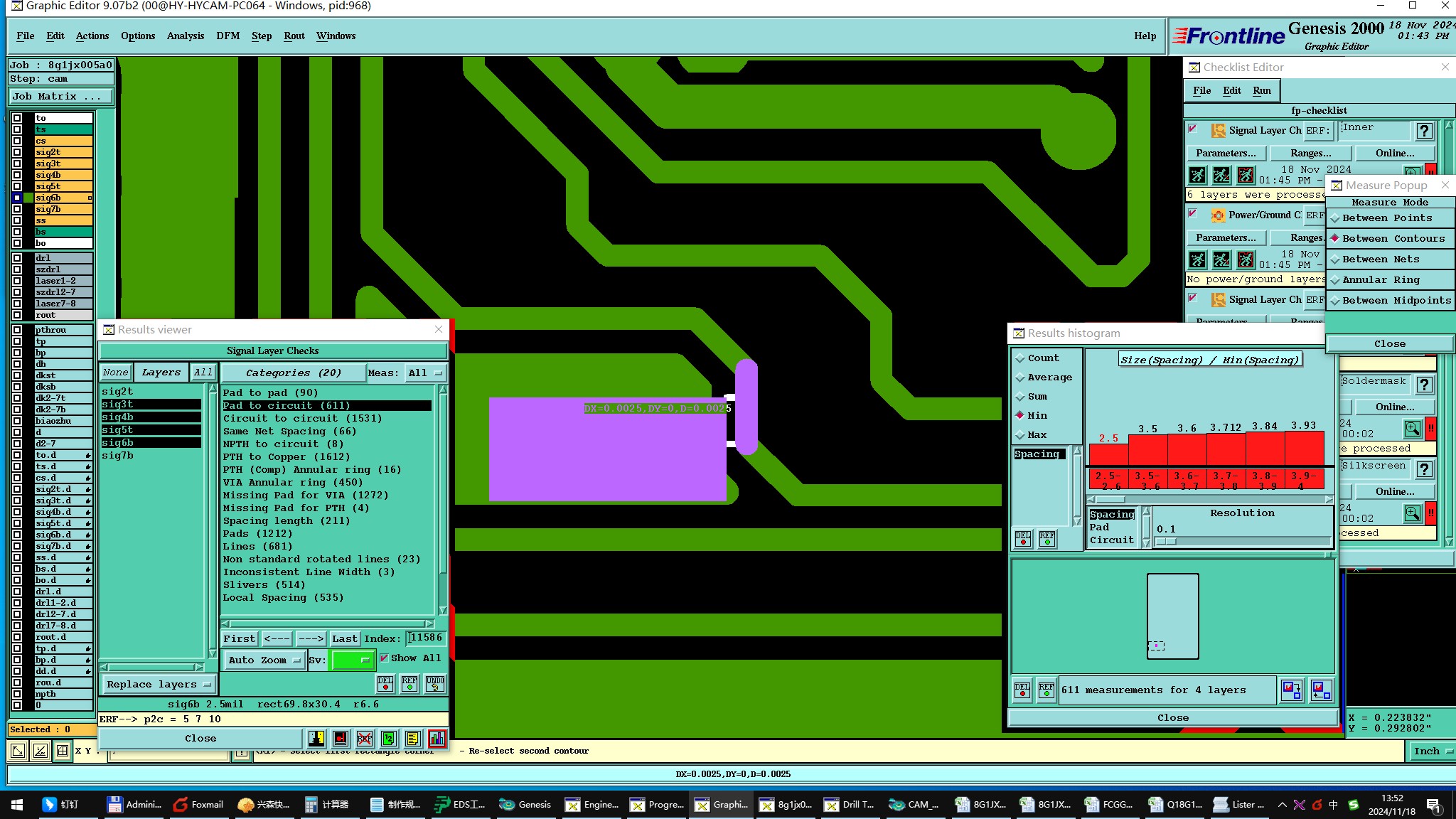Screen dimensions: 1456x819
Task: Open the Analysis menu
Action: [185, 36]
